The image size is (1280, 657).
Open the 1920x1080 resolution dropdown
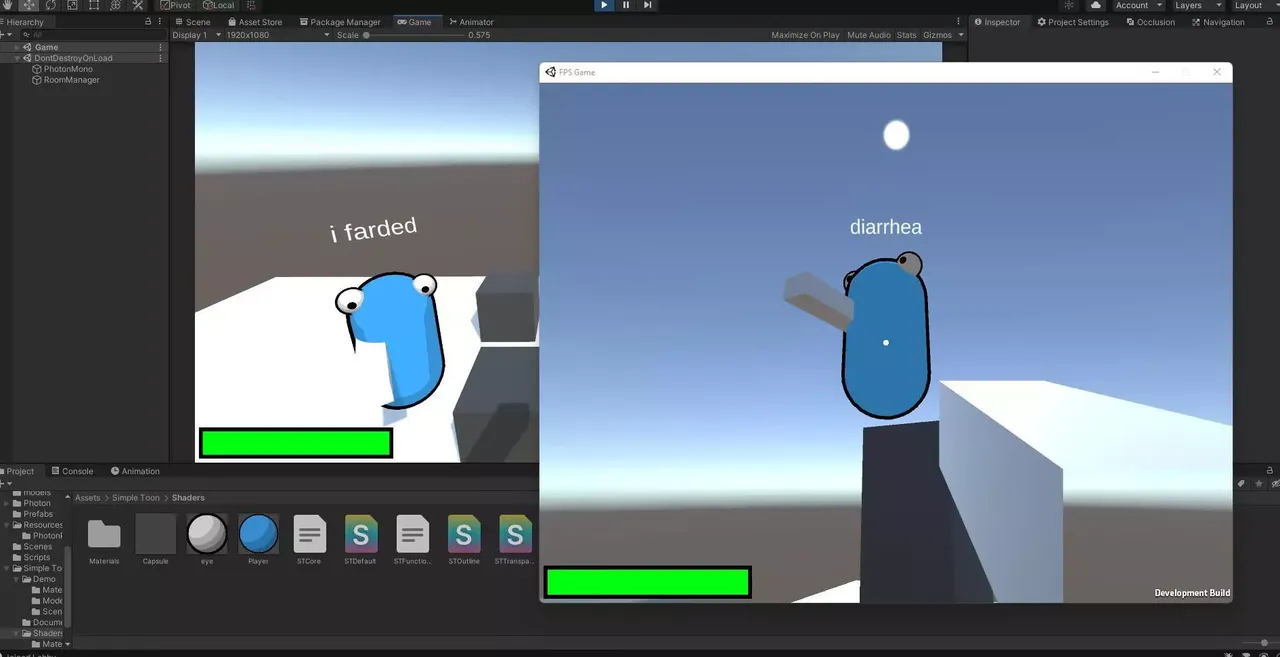coord(278,35)
